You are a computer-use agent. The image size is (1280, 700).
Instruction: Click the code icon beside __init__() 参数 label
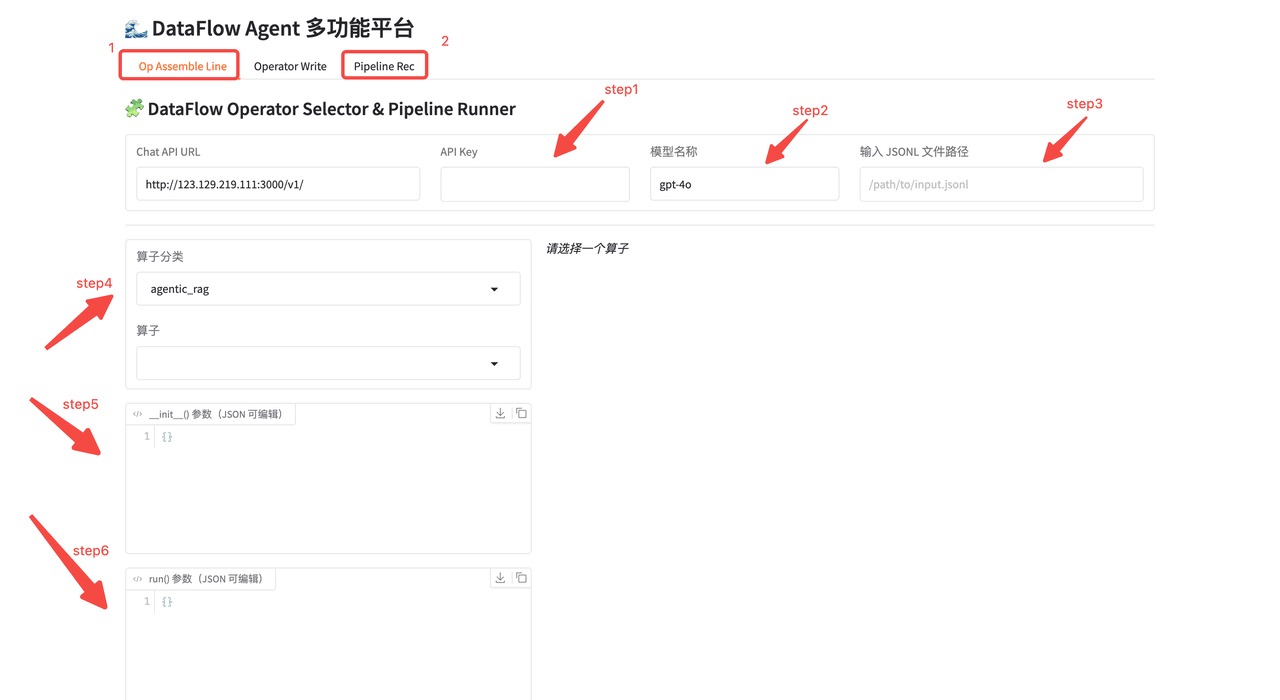point(138,414)
